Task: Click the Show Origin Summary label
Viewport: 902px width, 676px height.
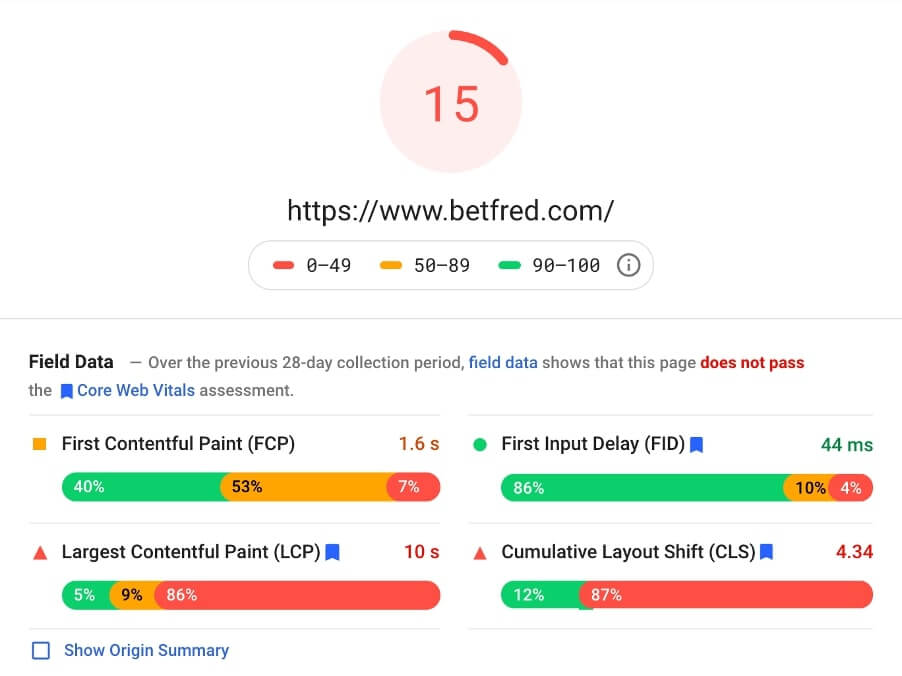Action: [x=146, y=650]
